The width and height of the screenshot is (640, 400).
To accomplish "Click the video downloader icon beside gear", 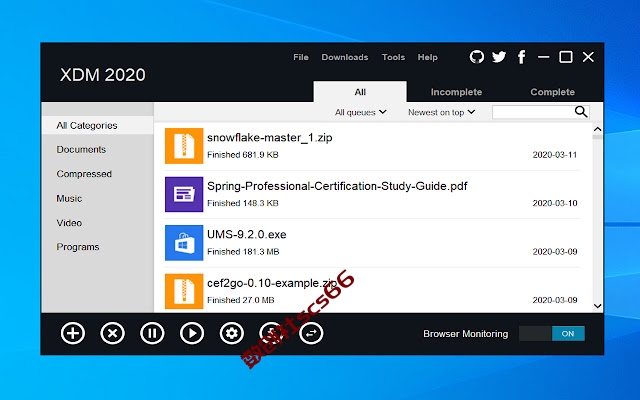I will 271,333.
